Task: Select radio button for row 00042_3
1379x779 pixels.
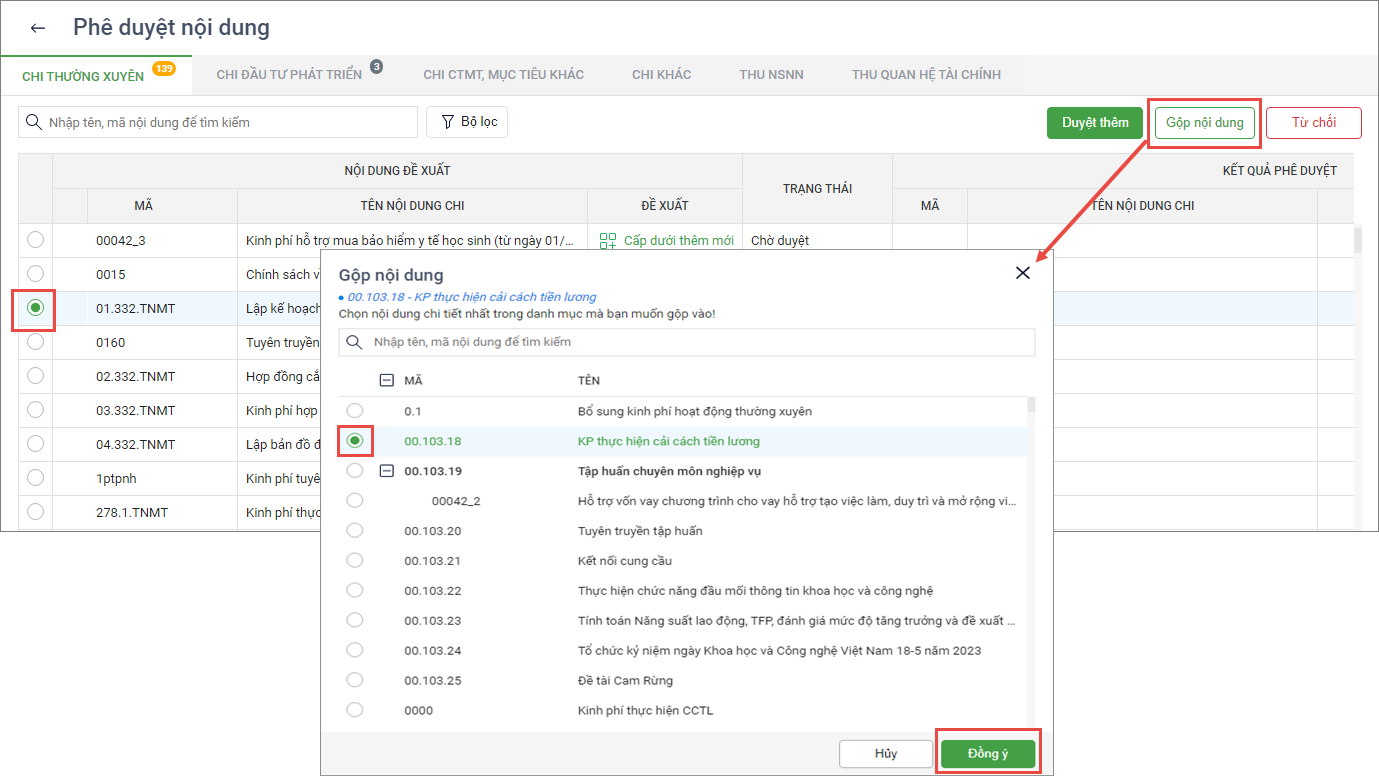Action: point(36,240)
